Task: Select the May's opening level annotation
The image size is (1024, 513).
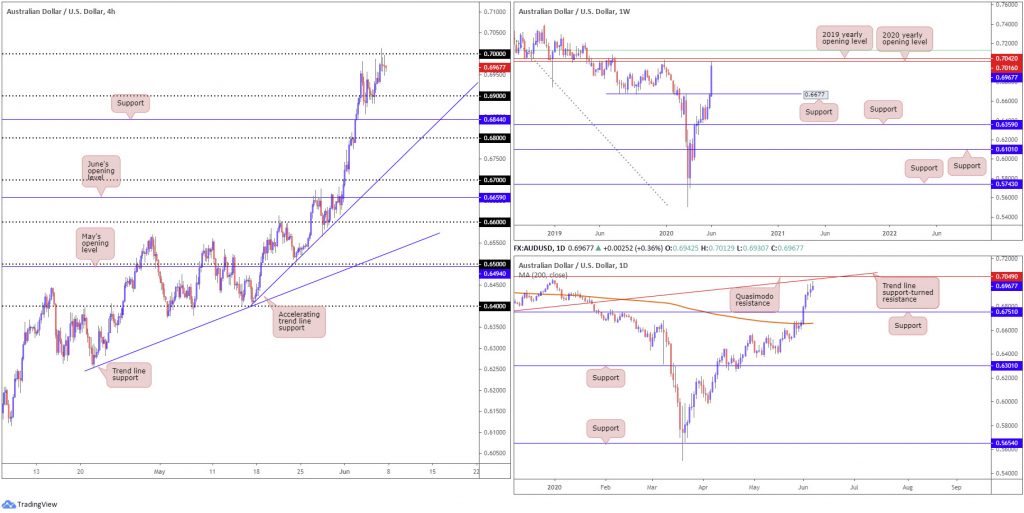Action: coord(95,243)
